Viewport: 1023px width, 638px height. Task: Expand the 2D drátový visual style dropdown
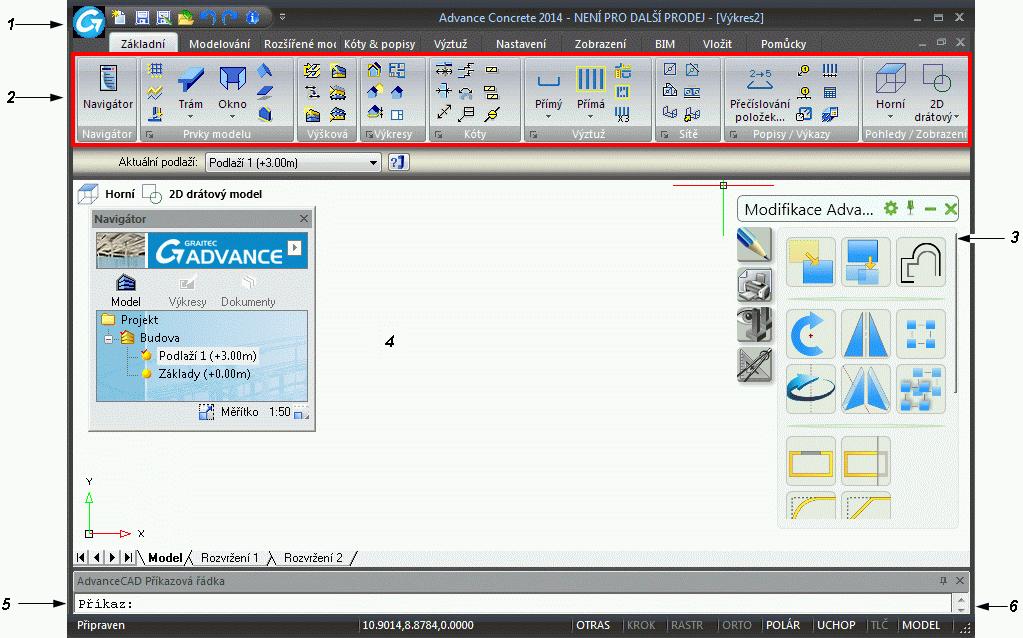pos(956,117)
